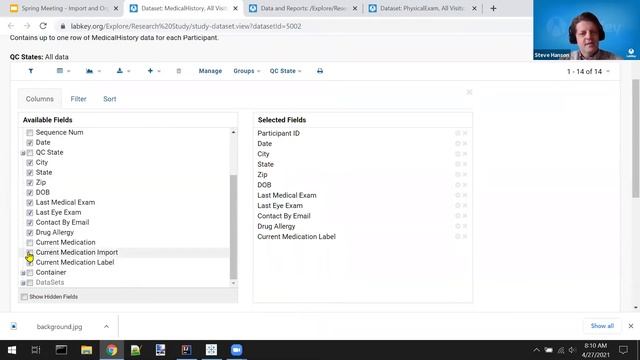
Task: Open the Windows Start menu
Action: [12, 350]
